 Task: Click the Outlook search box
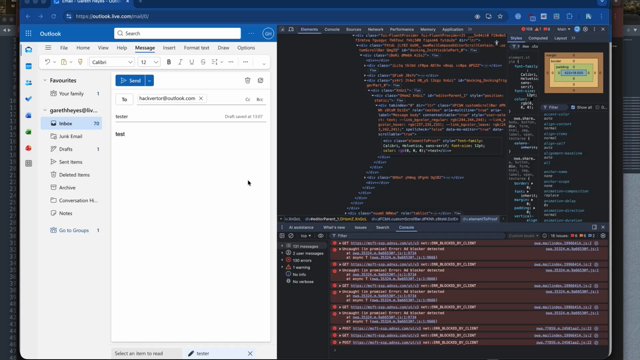178,33
